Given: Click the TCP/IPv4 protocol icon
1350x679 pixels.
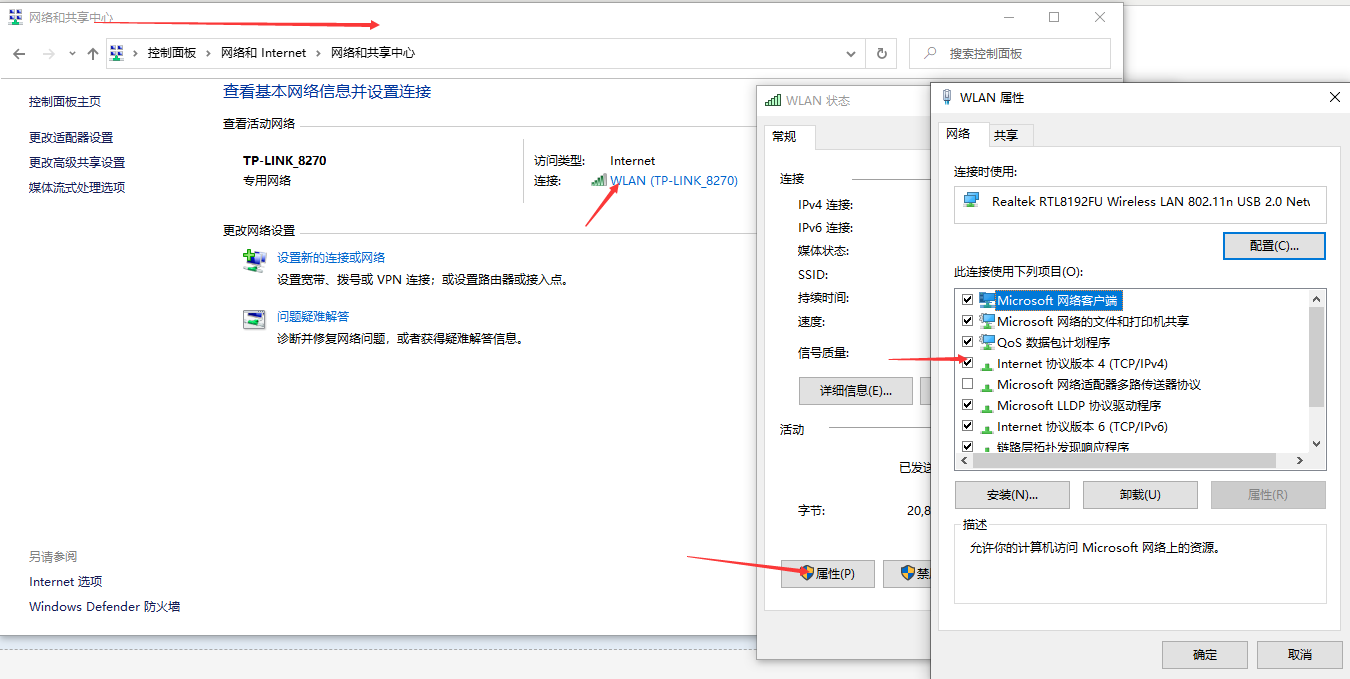Looking at the screenshot, I should 987,365.
